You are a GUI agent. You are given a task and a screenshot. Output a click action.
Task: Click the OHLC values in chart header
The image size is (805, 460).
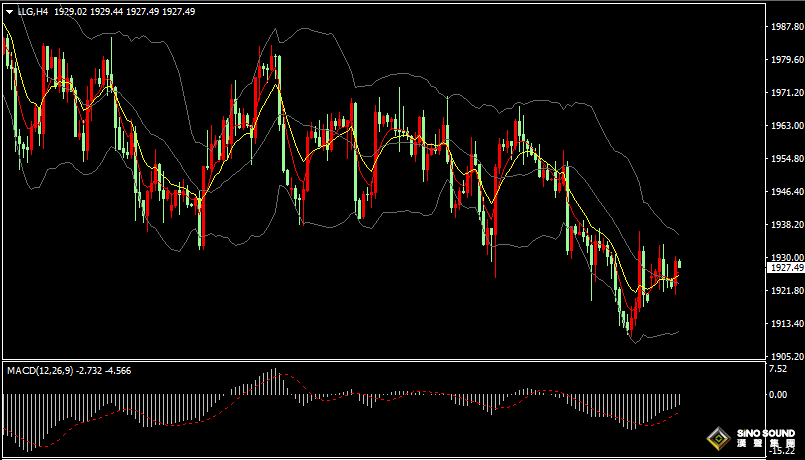(124, 10)
